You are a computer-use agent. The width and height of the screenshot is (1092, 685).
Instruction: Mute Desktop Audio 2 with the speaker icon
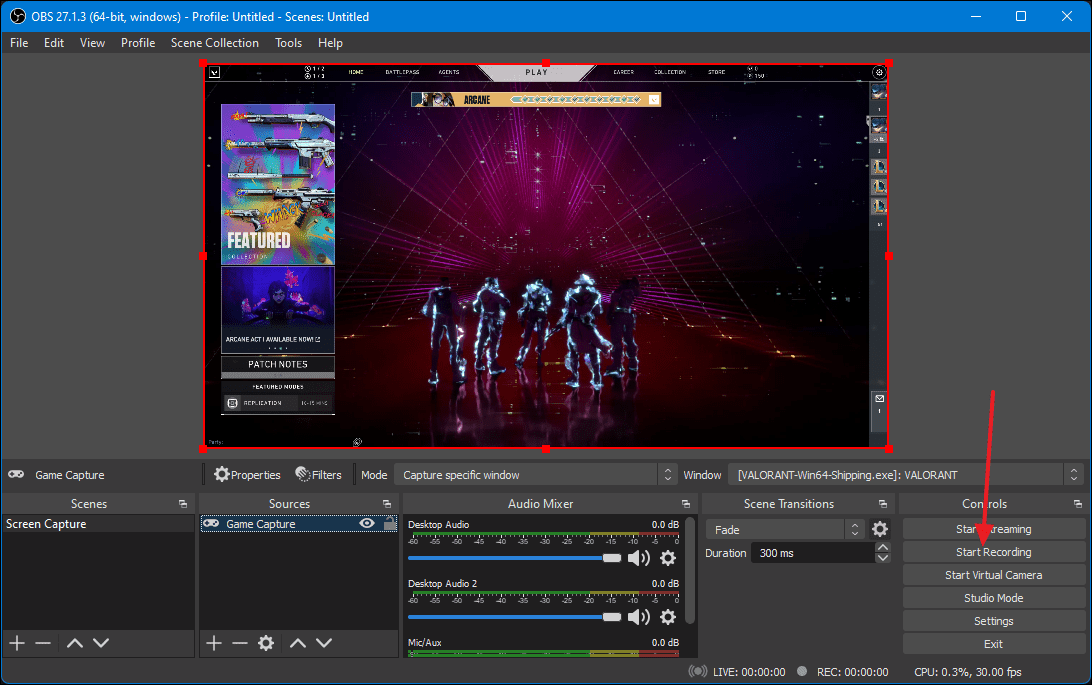pos(638,616)
